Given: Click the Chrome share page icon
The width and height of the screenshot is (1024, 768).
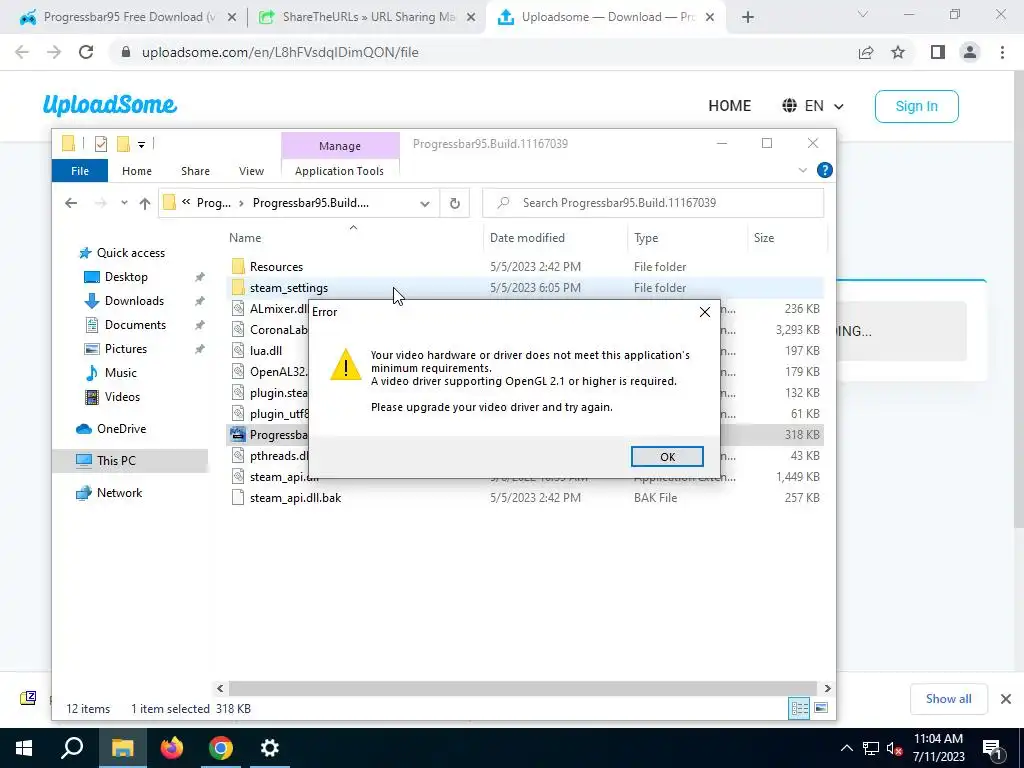Looking at the screenshot, I should (866, 52).
